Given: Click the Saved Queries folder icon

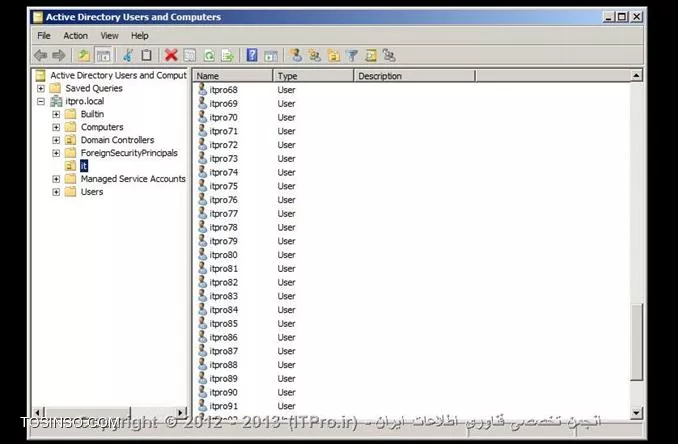Looking at the screenshot, I should 55,88.
